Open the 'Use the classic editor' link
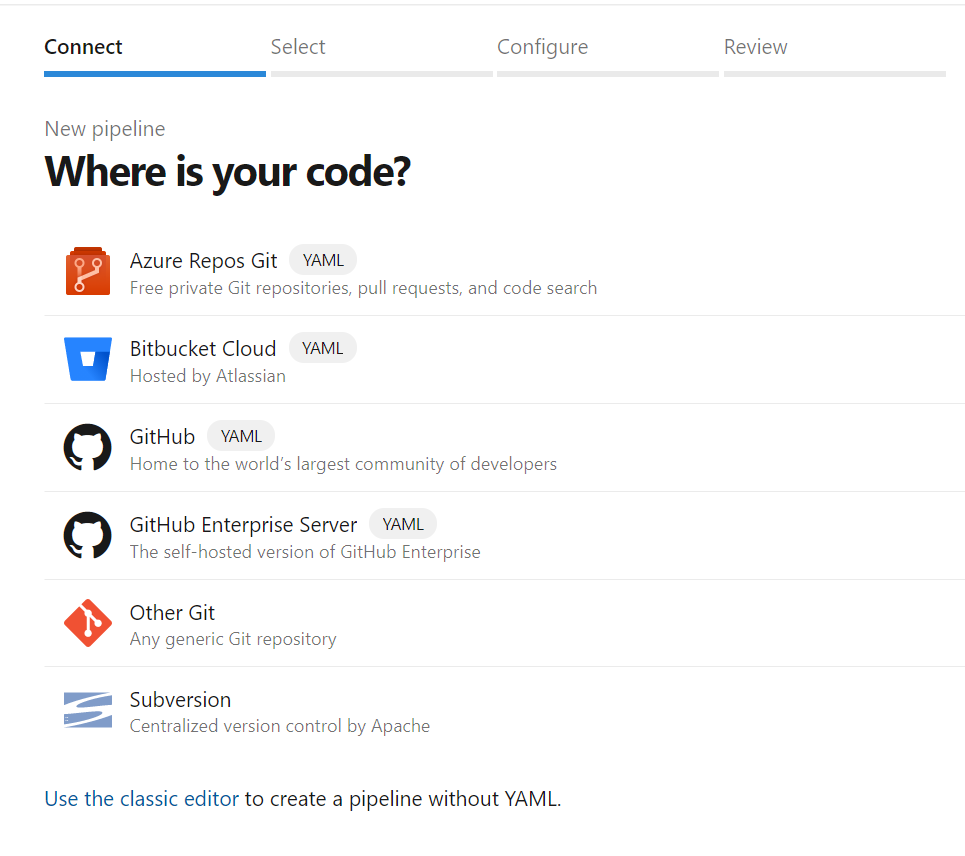The image size is (965, 856). (142, 799)
